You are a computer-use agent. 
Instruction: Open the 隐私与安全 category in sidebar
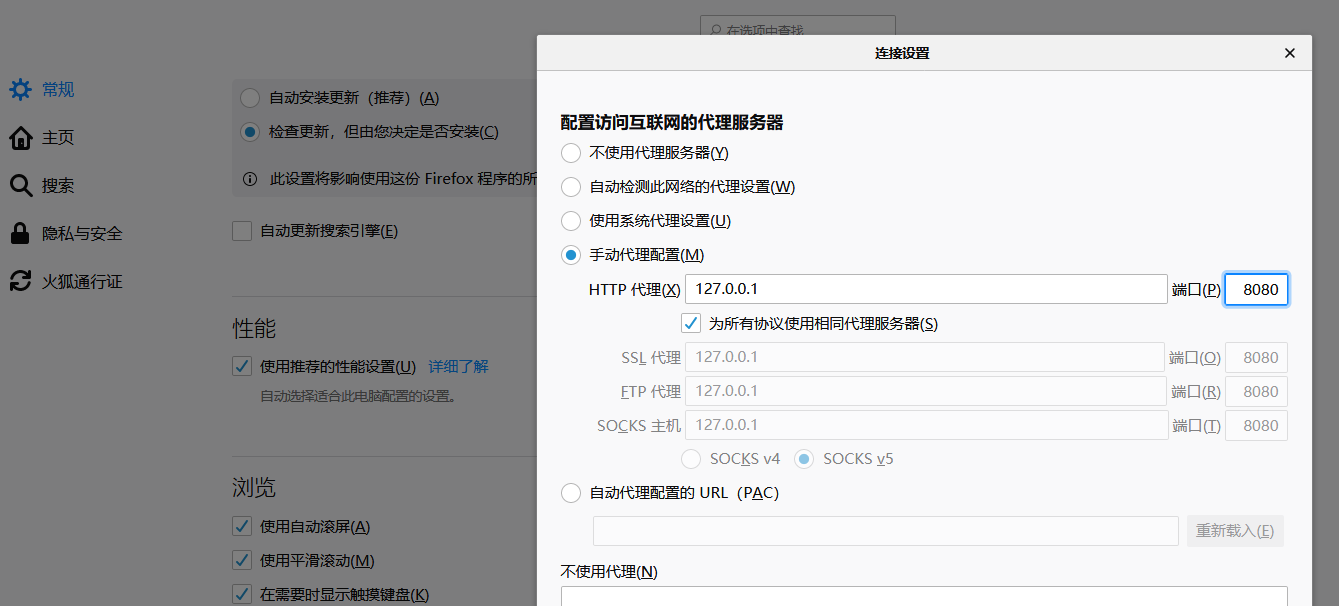[x=82, y=234]
